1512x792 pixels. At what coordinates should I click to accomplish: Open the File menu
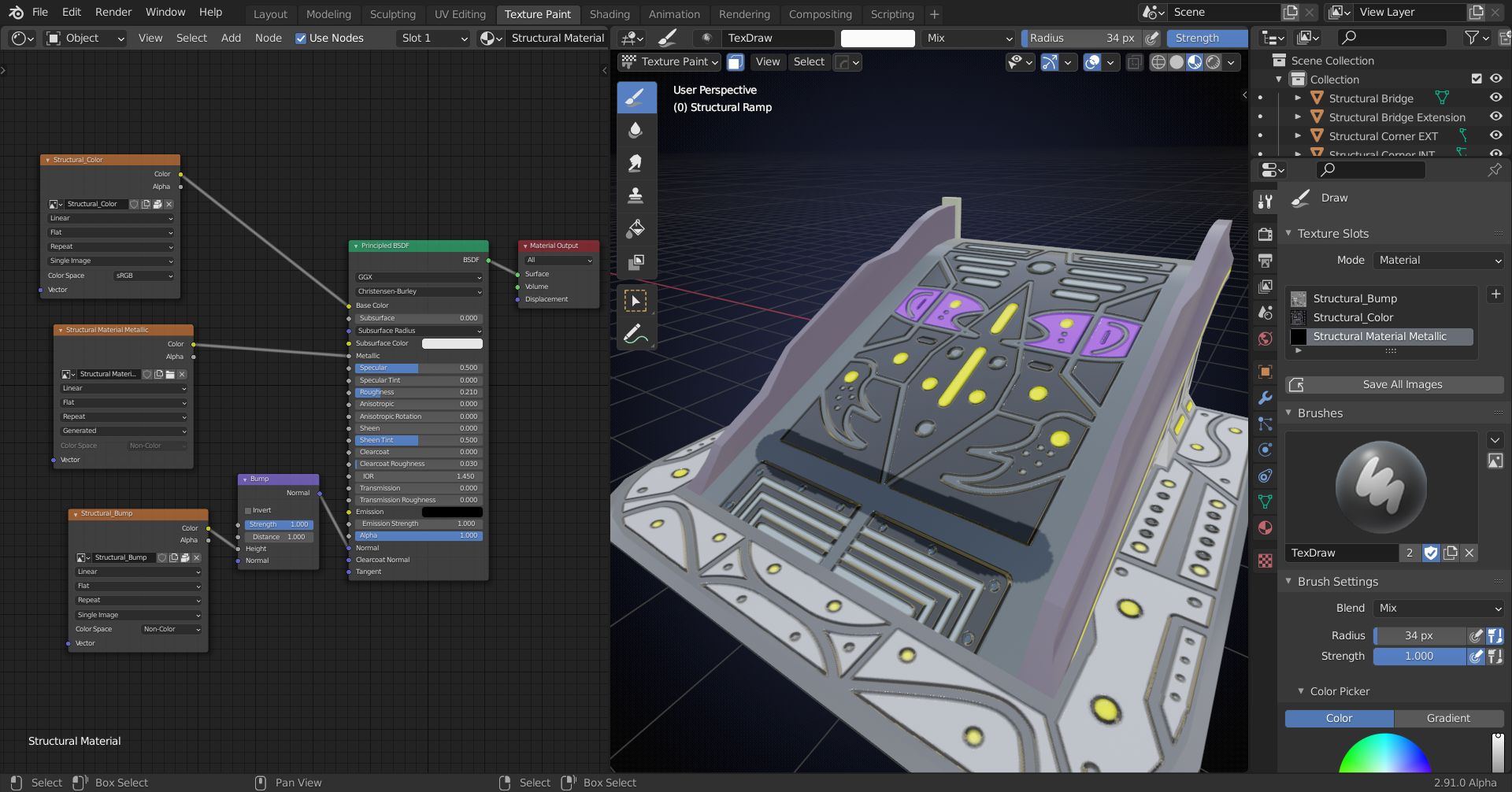coord(40,13)
